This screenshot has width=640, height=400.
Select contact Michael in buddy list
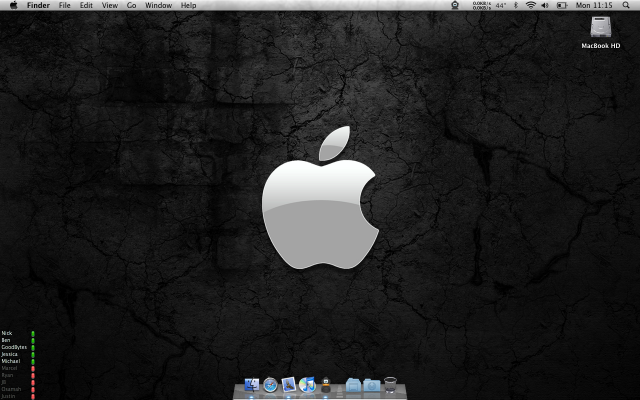point(11,361)
